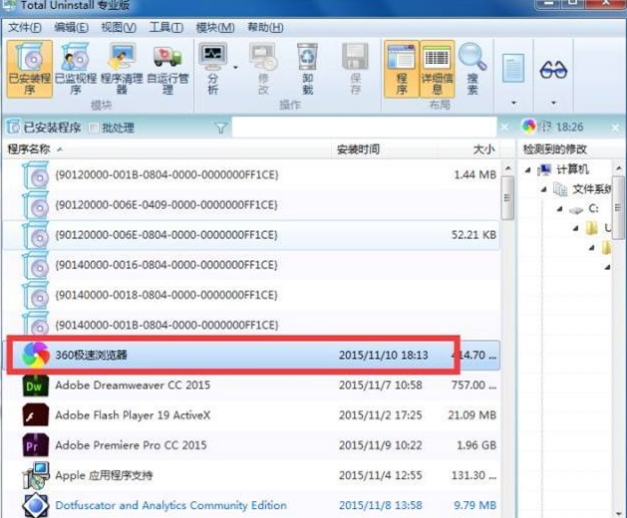Select the 360极速浏览器 row
Image resolution: width=627 pixels, height=518 pixels.
253,355
